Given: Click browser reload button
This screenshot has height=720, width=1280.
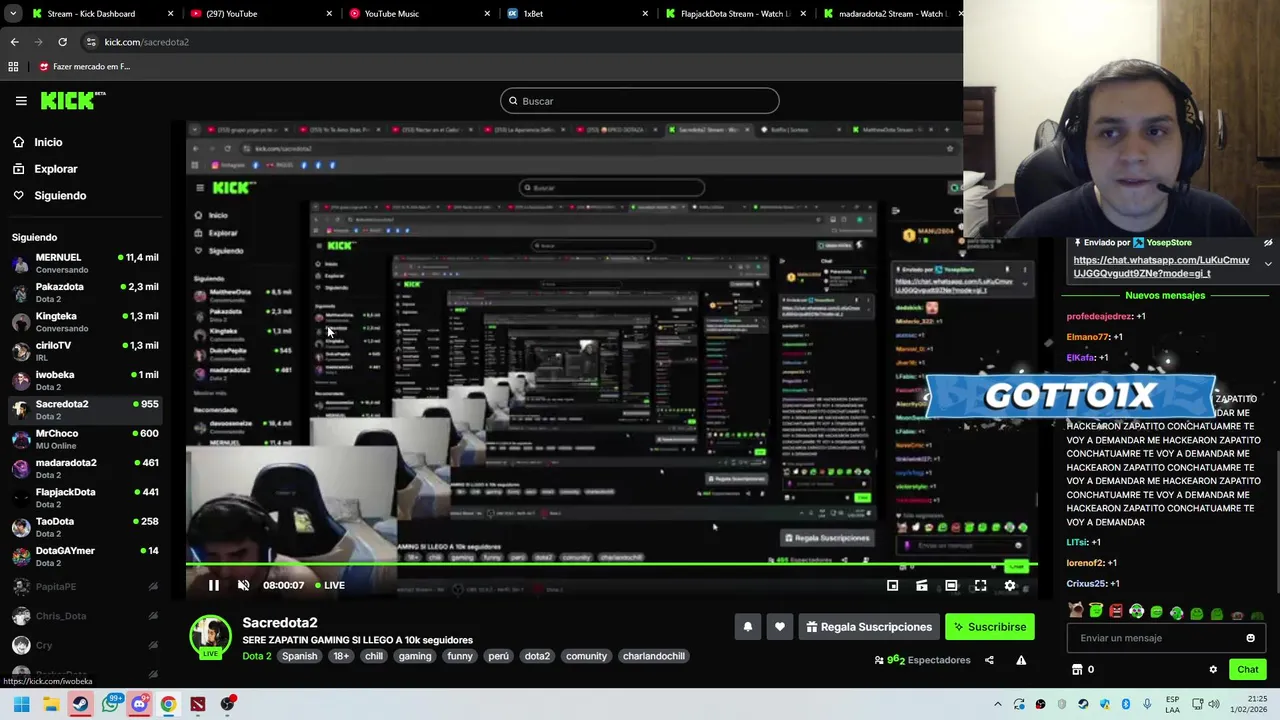Looking at the screenshot, I should 62,42.
